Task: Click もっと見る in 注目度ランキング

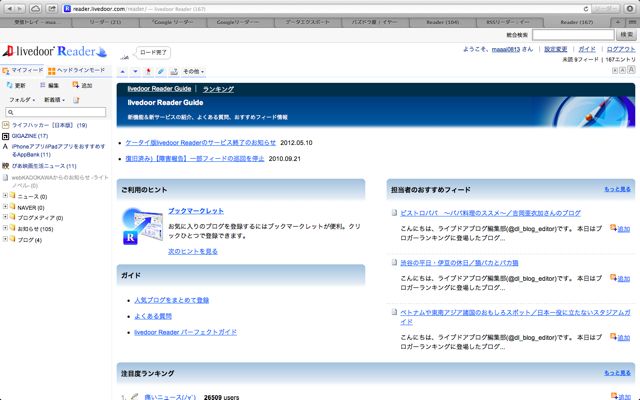Action: (x=617, y=373)
